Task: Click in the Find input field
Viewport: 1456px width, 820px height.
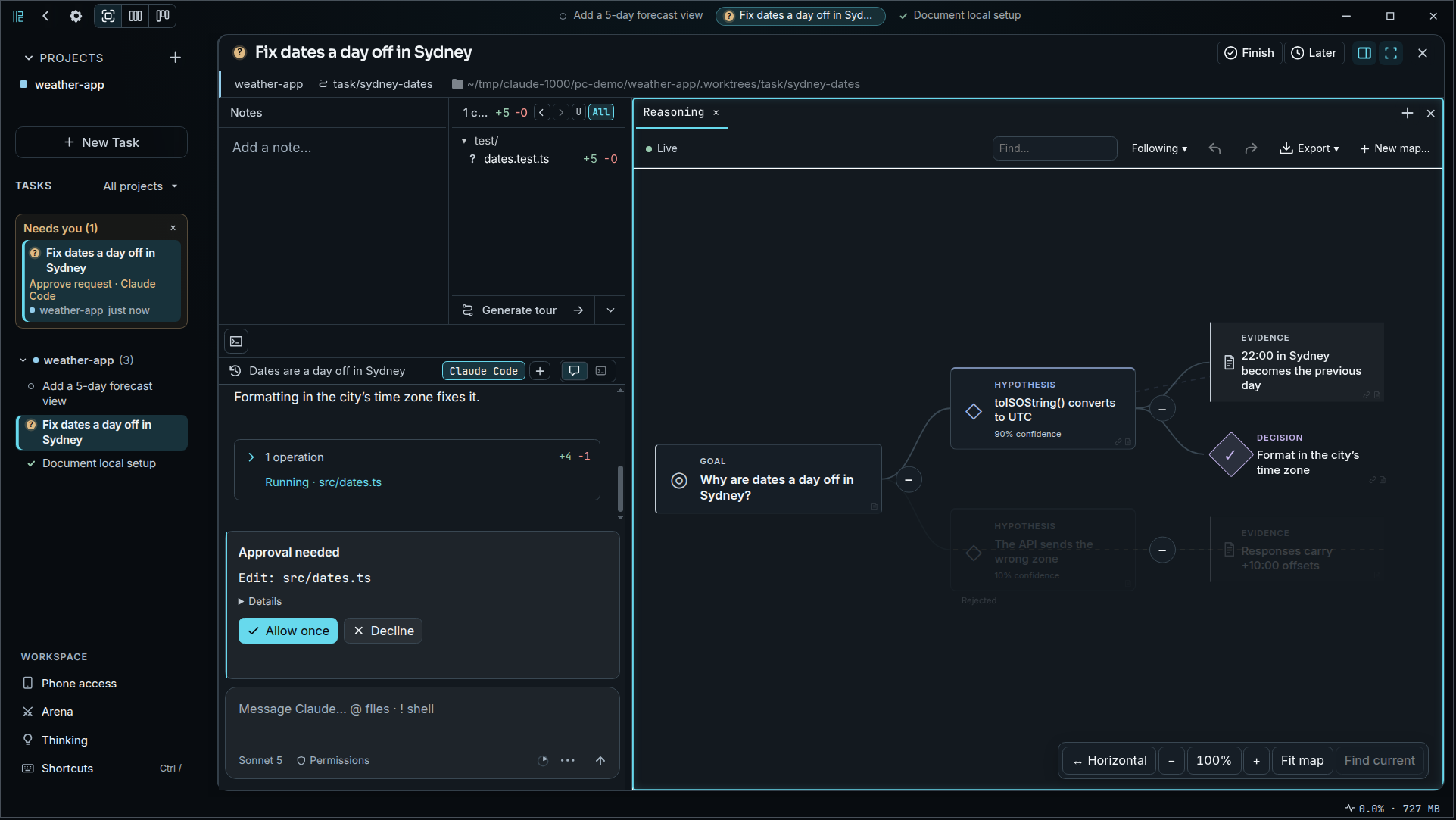Action: point(1054,148)
